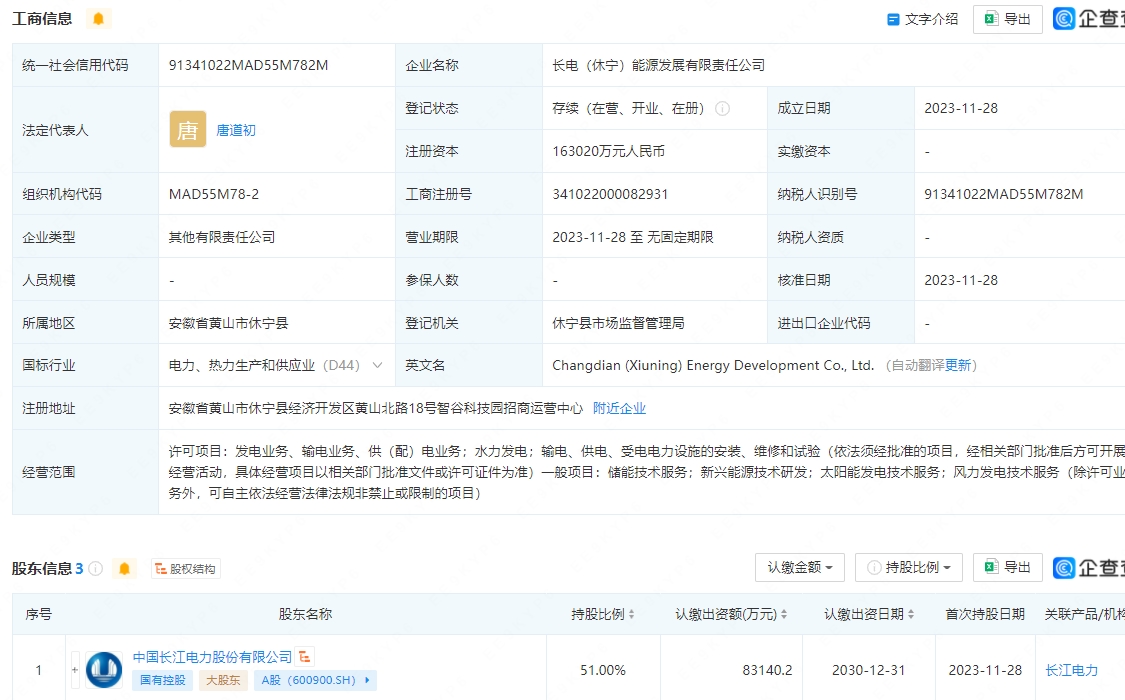Export shareholder list with 导出 button
Viewport: 1125px width, 700px height.
click(1007, 567)
